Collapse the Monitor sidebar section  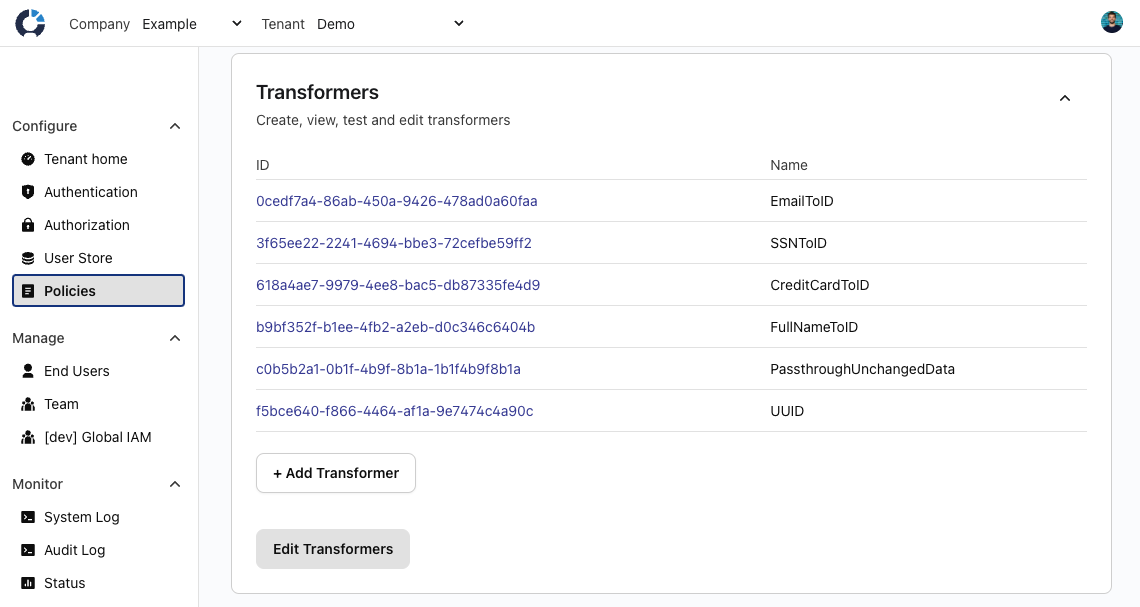[x=175, y=484]
